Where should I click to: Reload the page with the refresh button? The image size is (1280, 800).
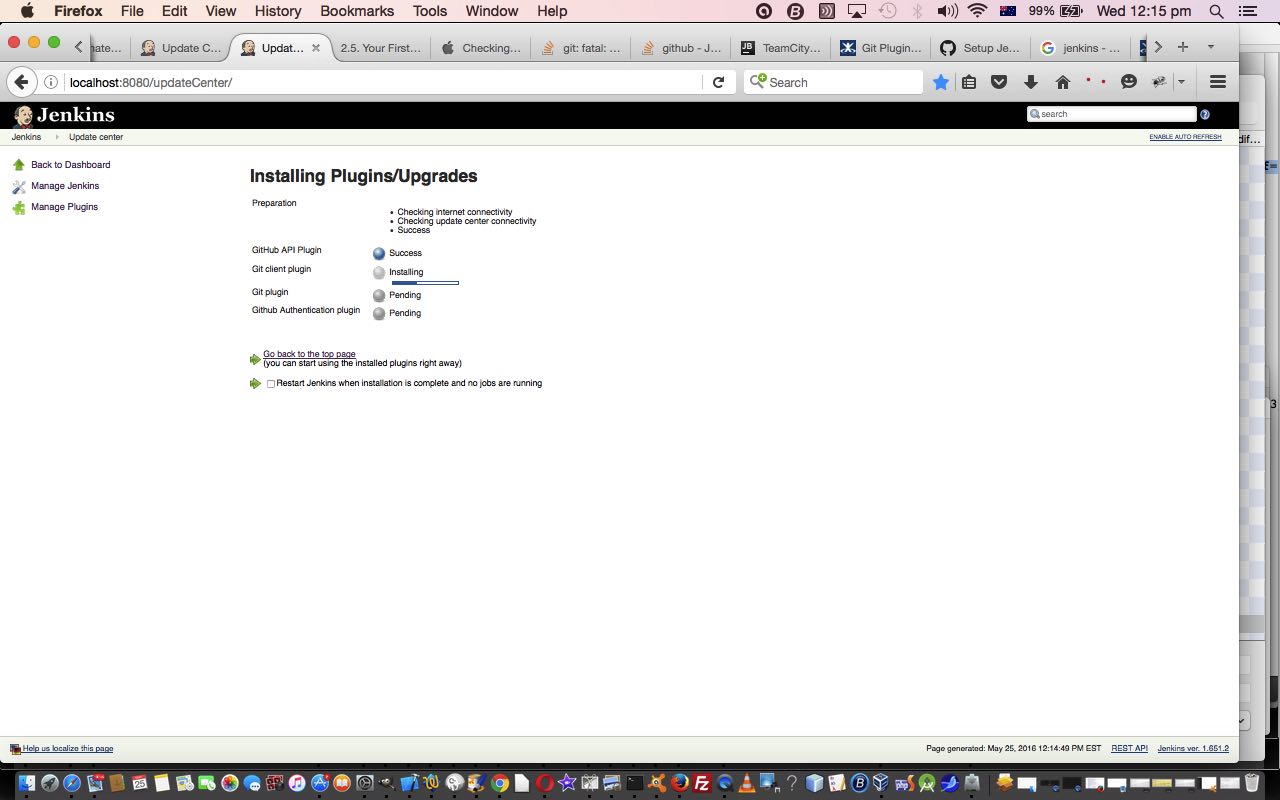718,82
